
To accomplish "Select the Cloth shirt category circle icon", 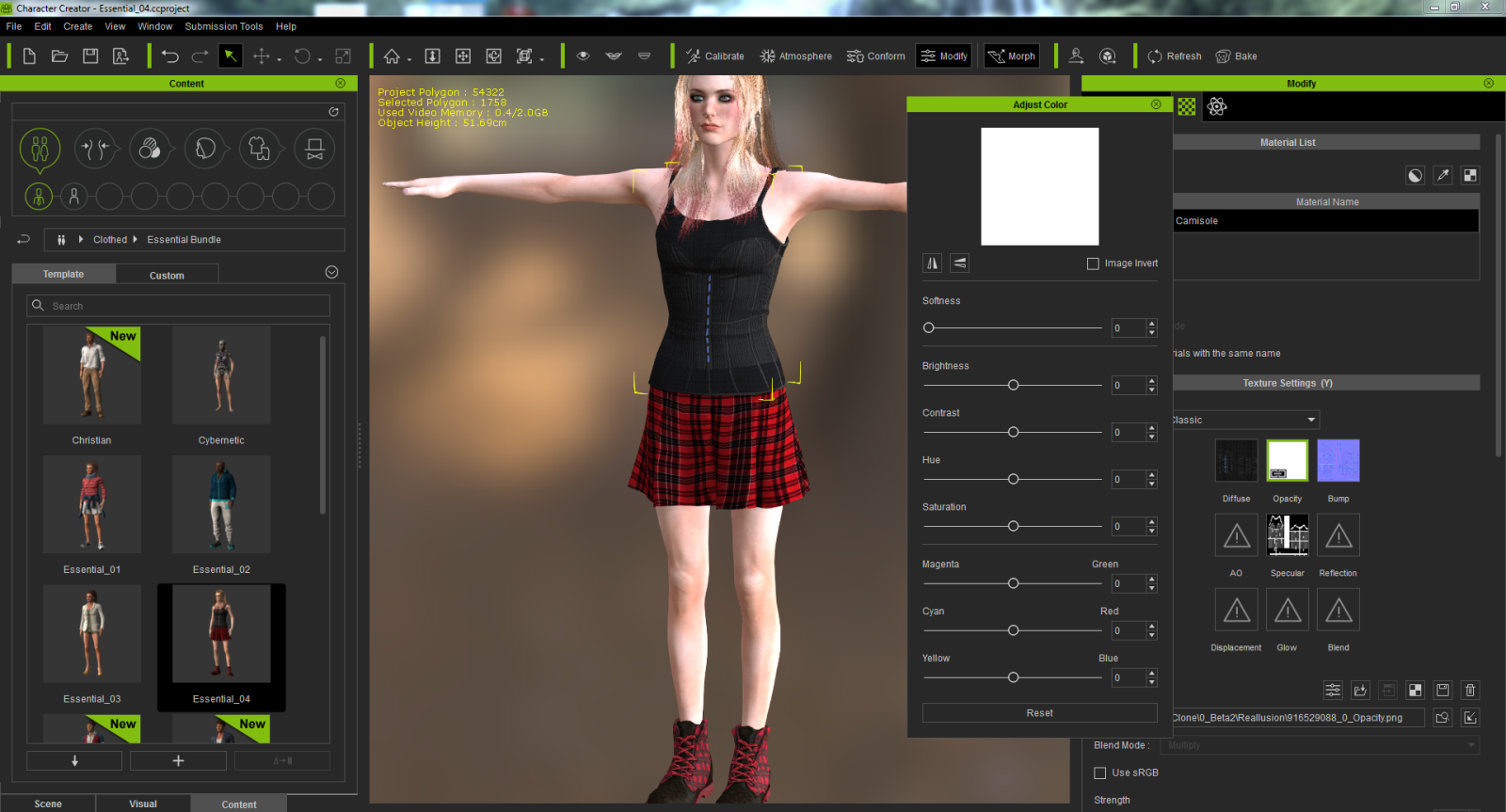I will point(260,149).
